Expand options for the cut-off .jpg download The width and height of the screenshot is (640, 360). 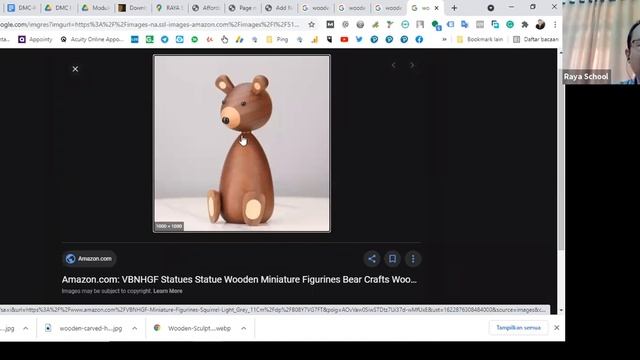point(25,328)
